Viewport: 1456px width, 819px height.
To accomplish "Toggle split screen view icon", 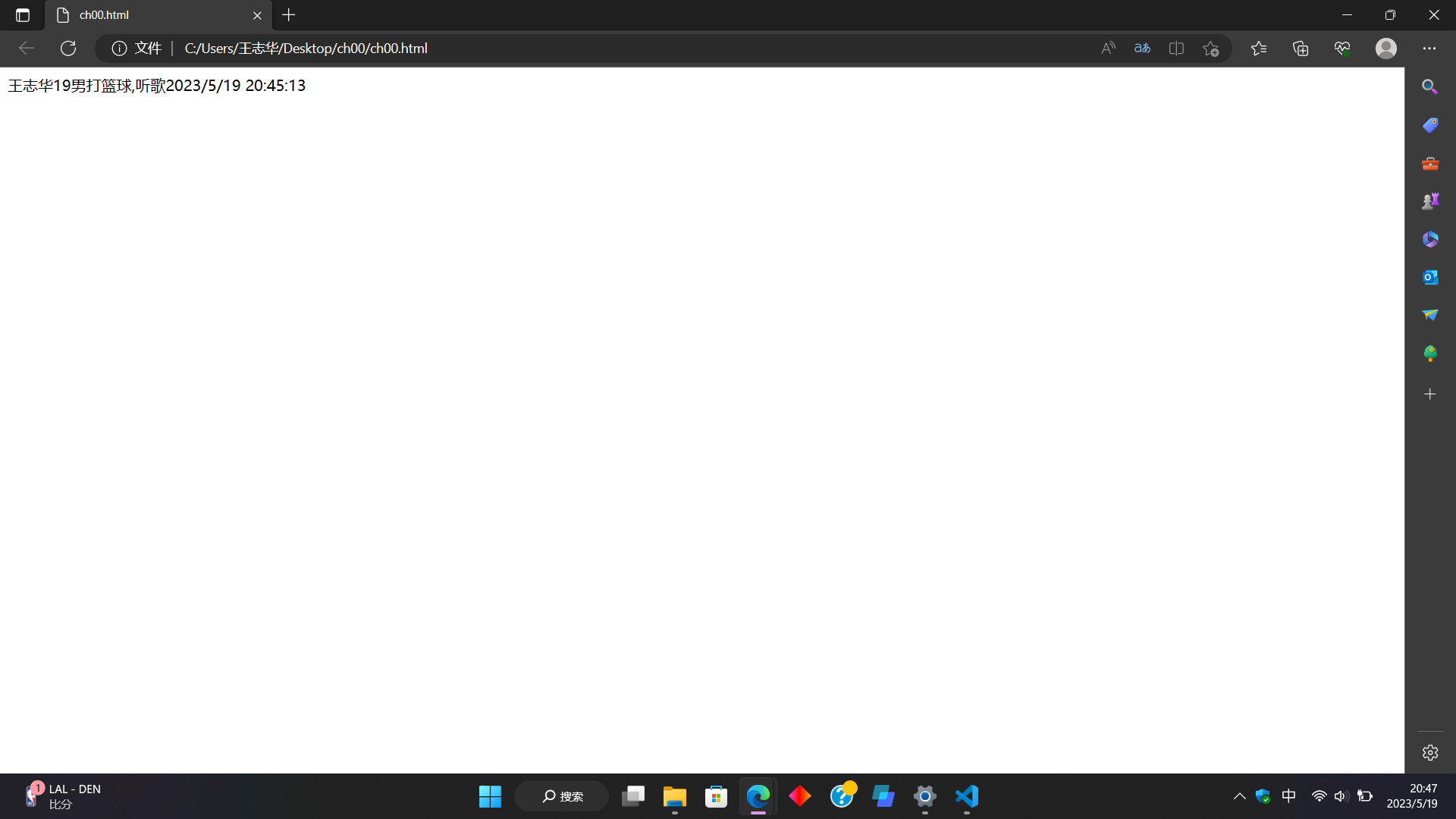I will click(x=1176, y=49).
